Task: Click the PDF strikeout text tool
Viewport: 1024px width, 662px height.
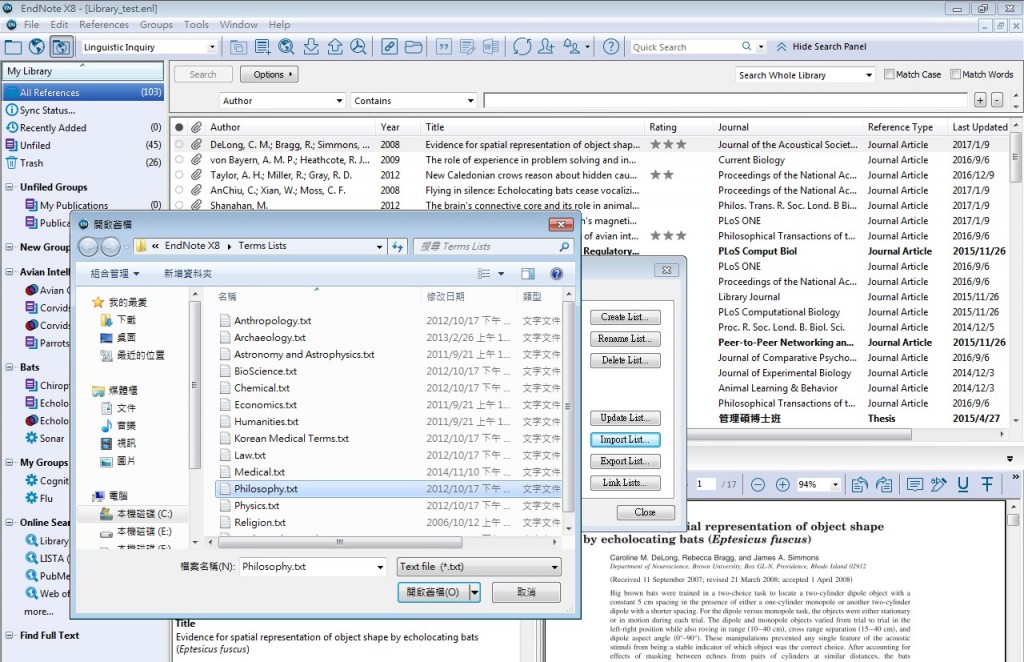Action: click(987, 484)
